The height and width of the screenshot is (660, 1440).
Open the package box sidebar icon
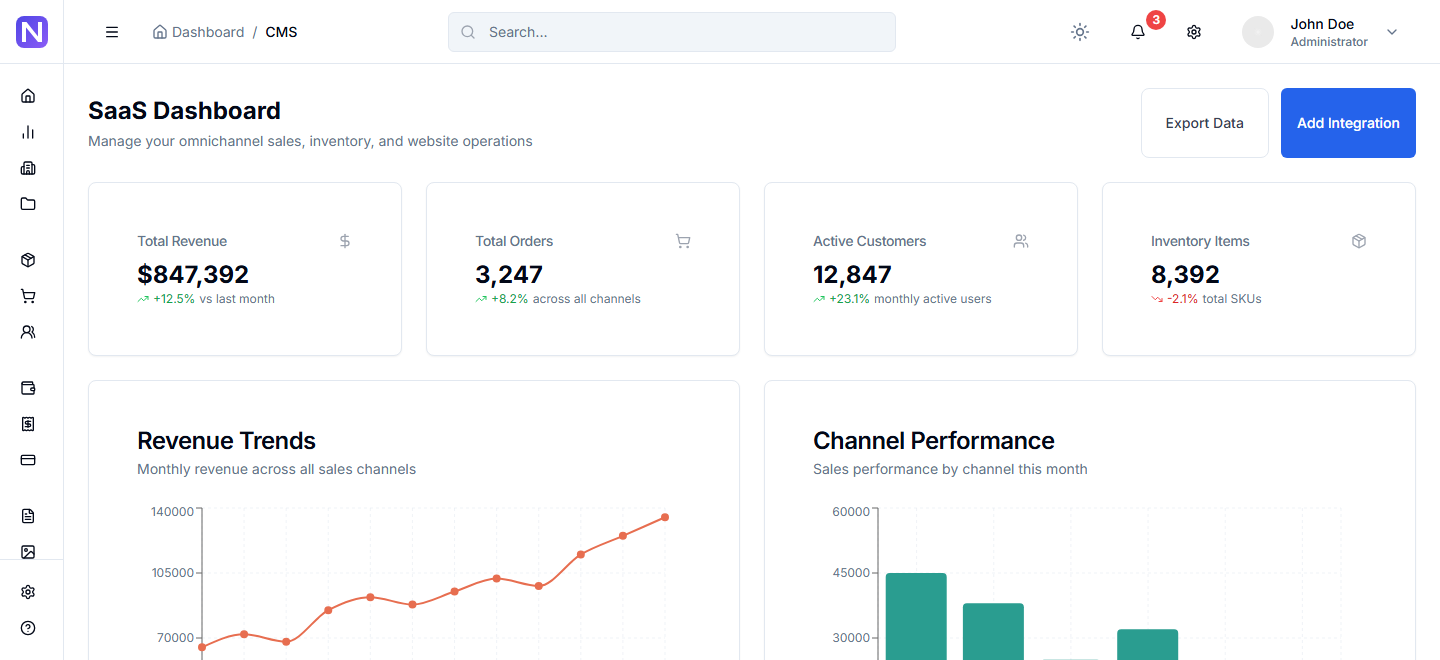coord(28,260)
